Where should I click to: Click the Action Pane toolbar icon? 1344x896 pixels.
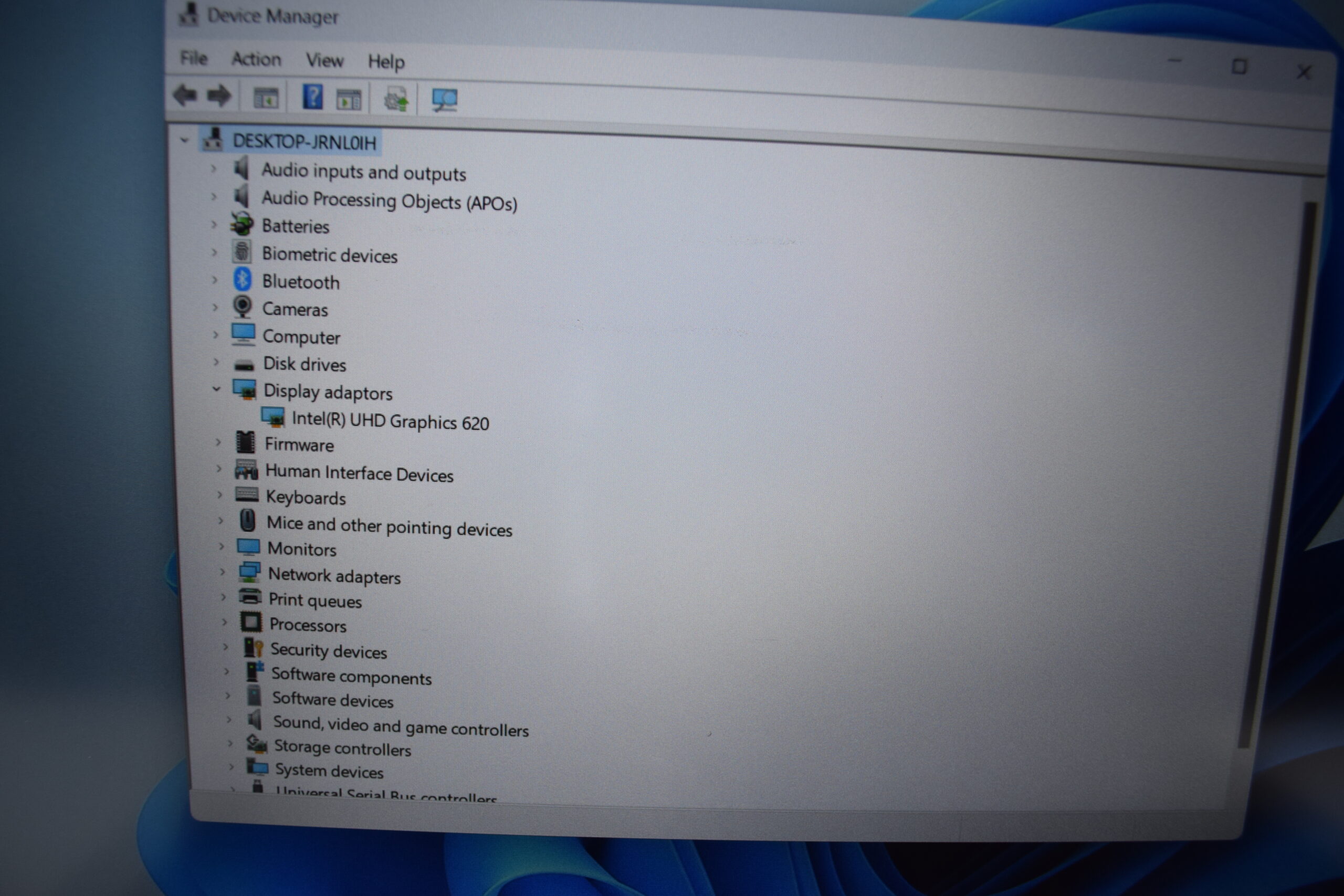tap(349, 99)
